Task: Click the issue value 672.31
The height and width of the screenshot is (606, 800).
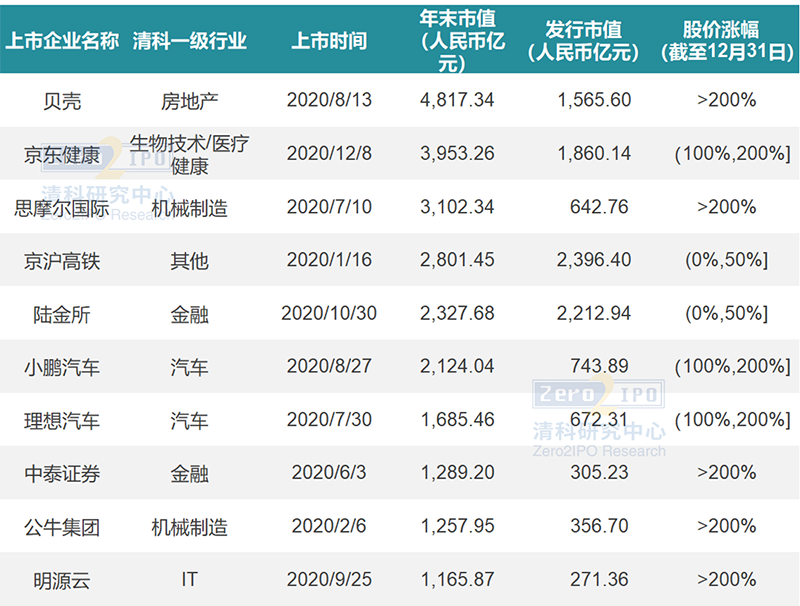Action: pos(599,420)
